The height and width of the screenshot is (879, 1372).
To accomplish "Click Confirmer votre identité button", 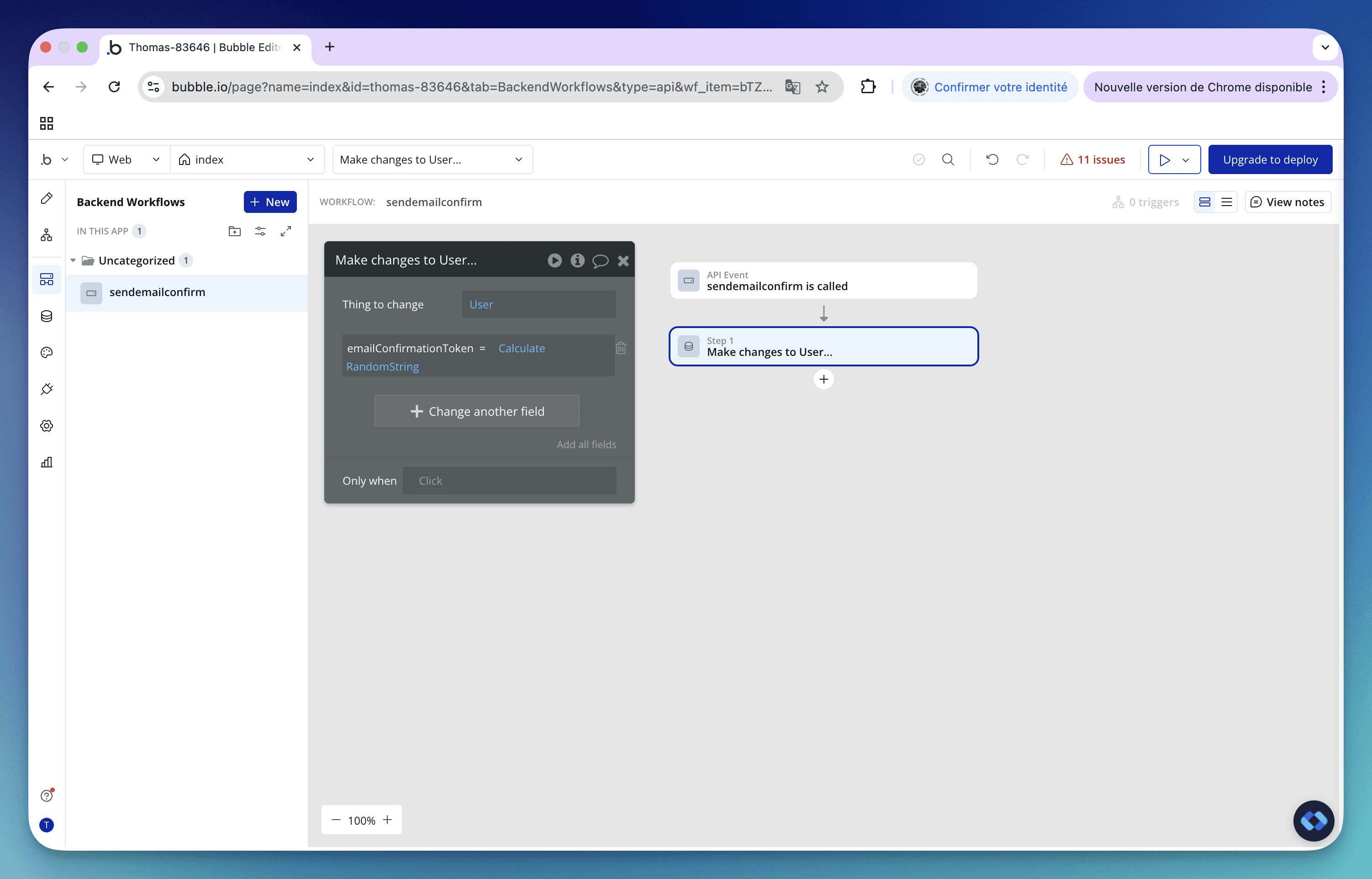I will point(990,87).
